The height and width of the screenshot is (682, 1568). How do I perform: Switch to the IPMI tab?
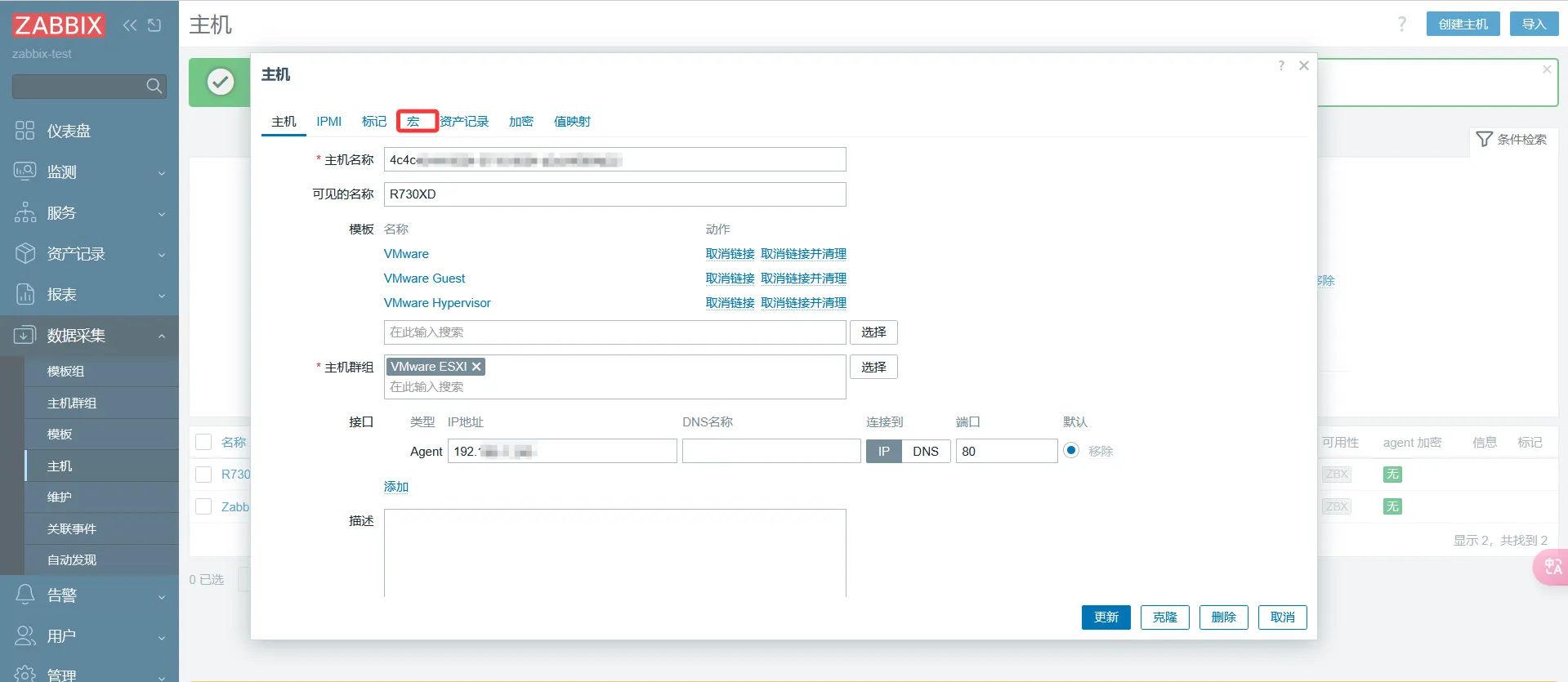click(x=329, y=122)
